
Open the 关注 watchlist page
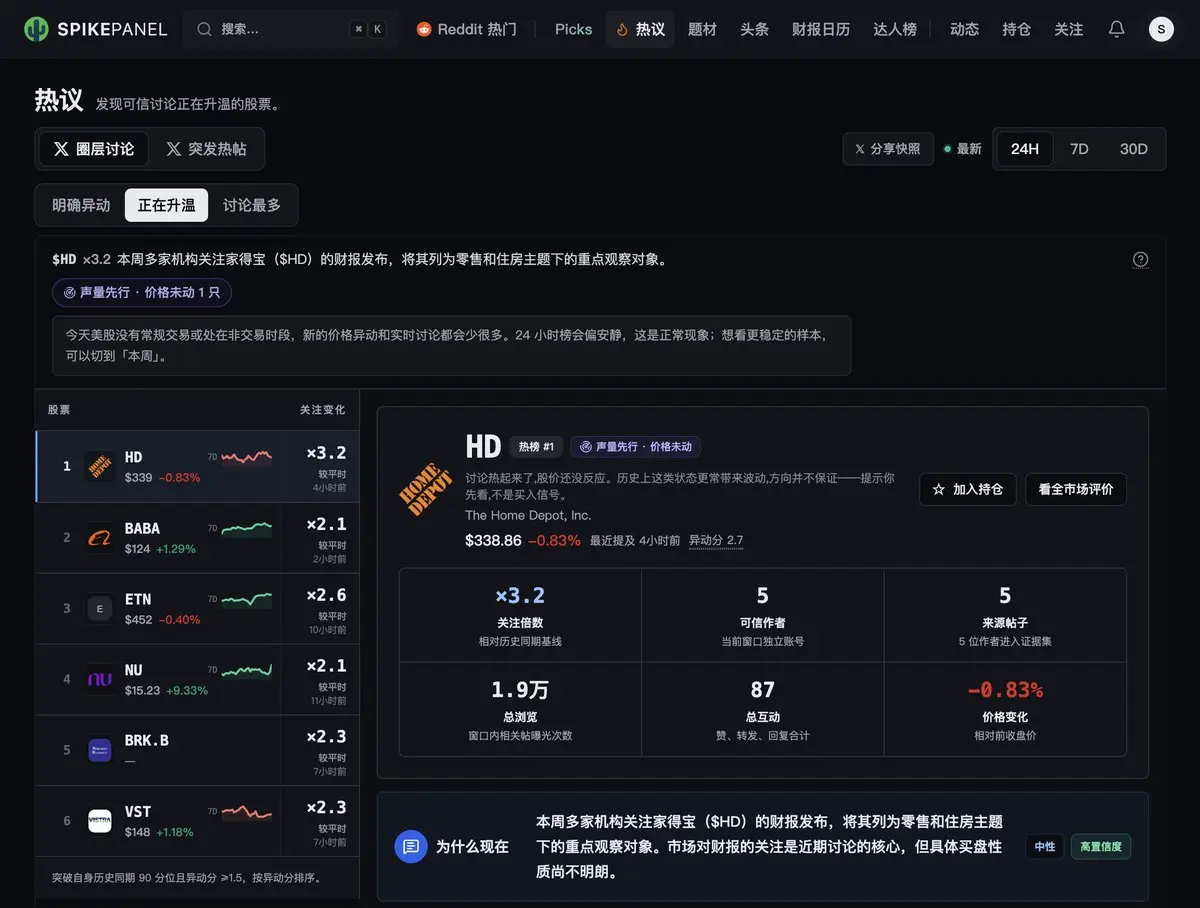coord(1068,29)
